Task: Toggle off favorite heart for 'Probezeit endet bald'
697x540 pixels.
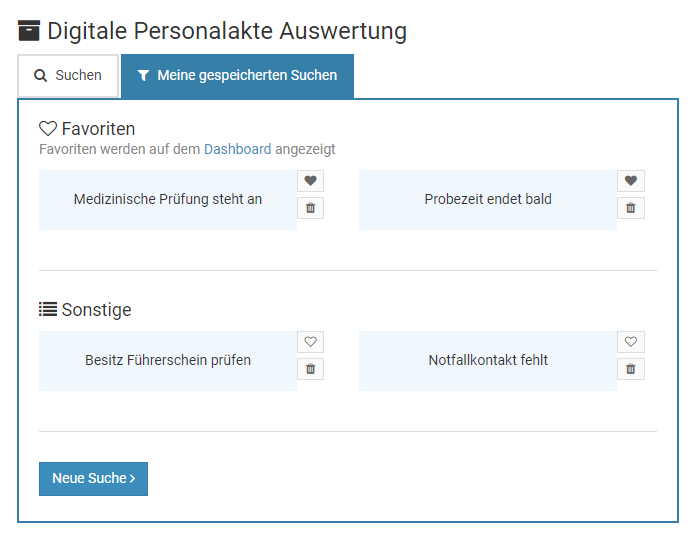Action: click(x=630, y=181)
